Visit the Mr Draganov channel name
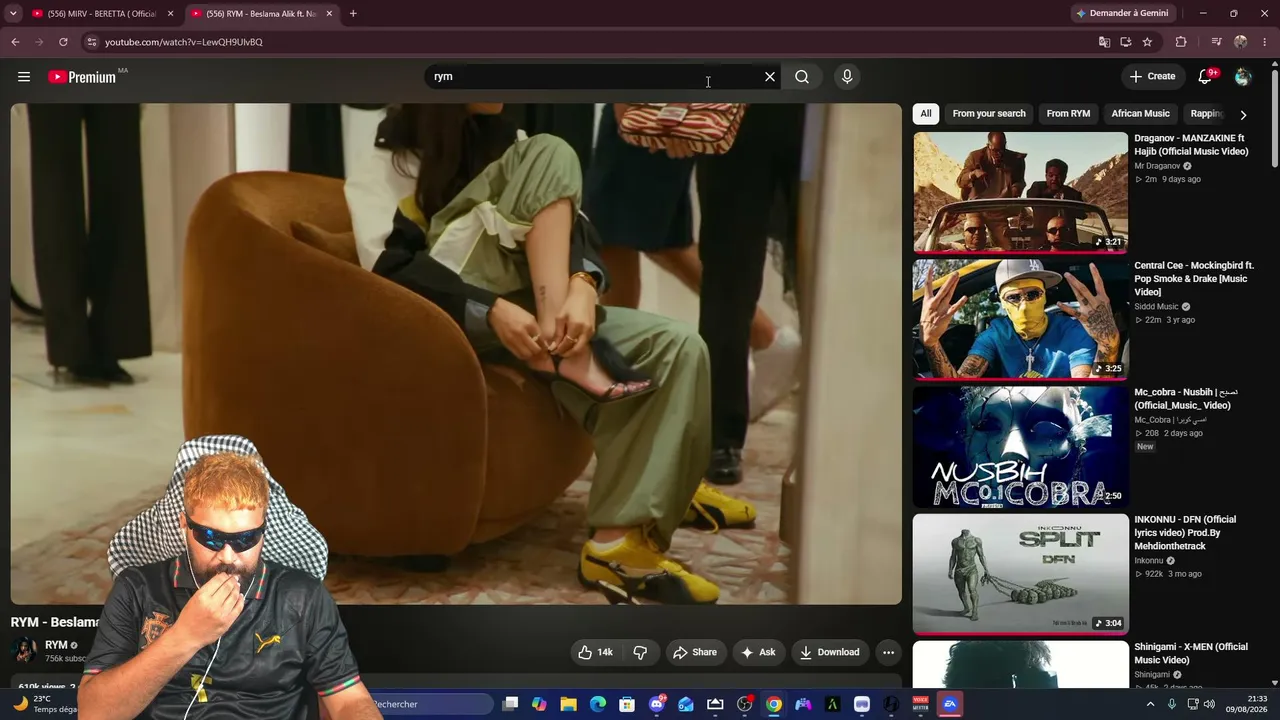This screenshot has height=720, width=1280. pyautogui.click(x=1157, y=166)
